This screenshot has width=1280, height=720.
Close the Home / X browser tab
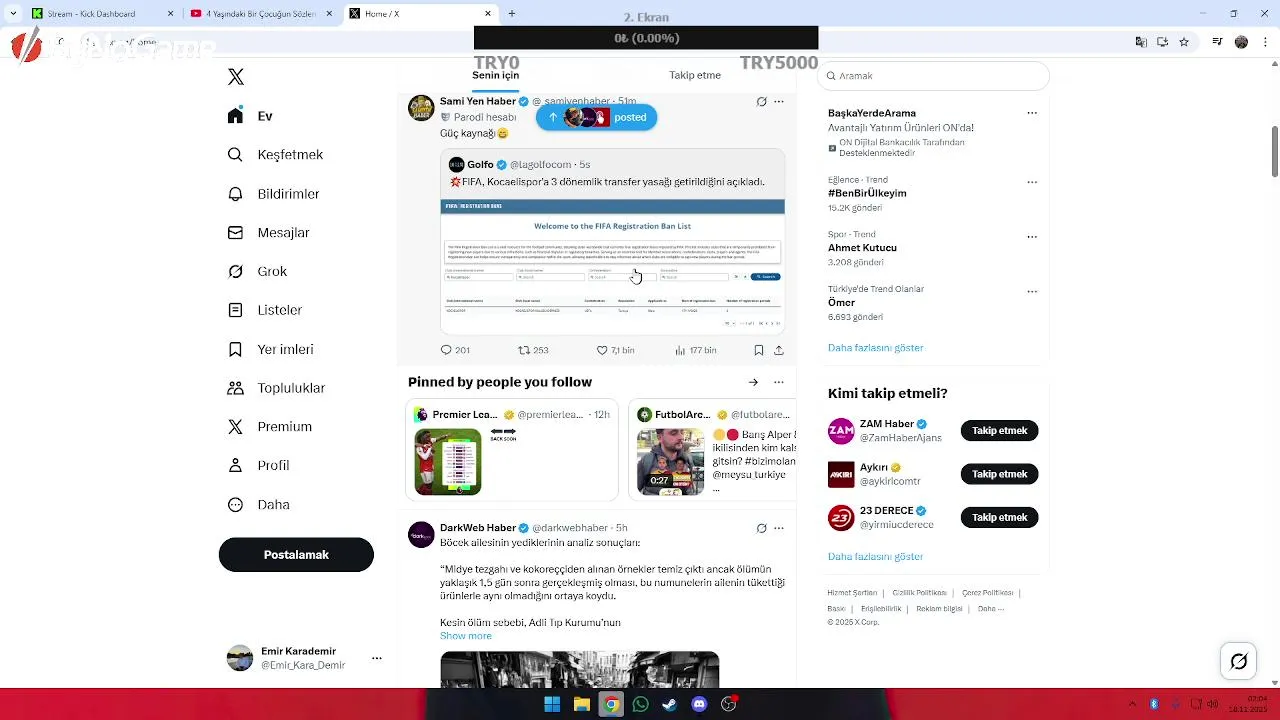[x=489, y=14]
